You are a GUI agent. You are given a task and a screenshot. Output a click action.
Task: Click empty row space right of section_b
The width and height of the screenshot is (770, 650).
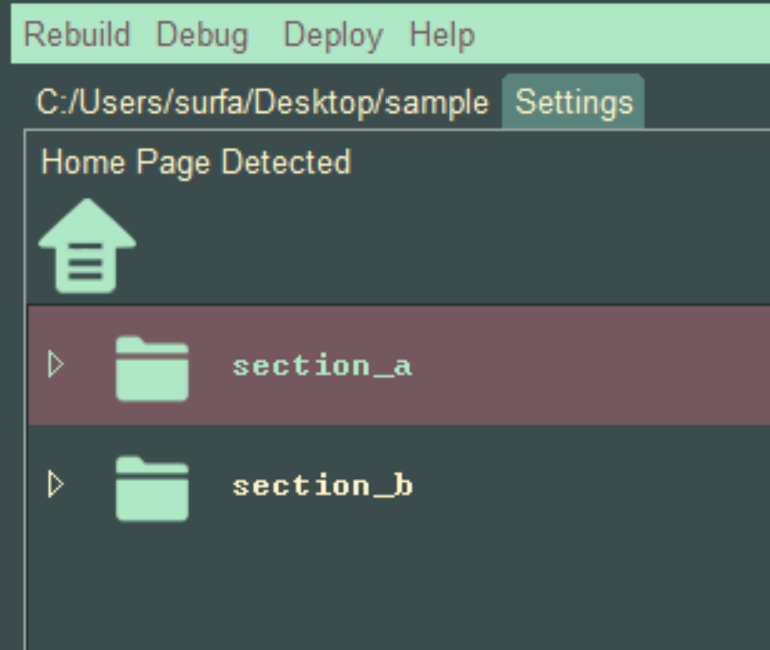(600, 486)
